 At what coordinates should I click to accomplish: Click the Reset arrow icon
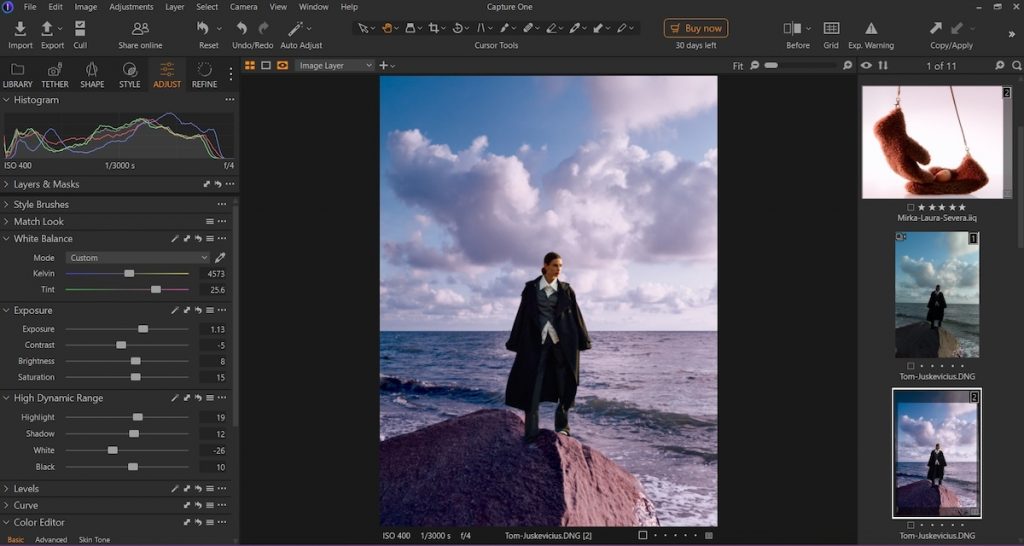click(x=203, y=28)
